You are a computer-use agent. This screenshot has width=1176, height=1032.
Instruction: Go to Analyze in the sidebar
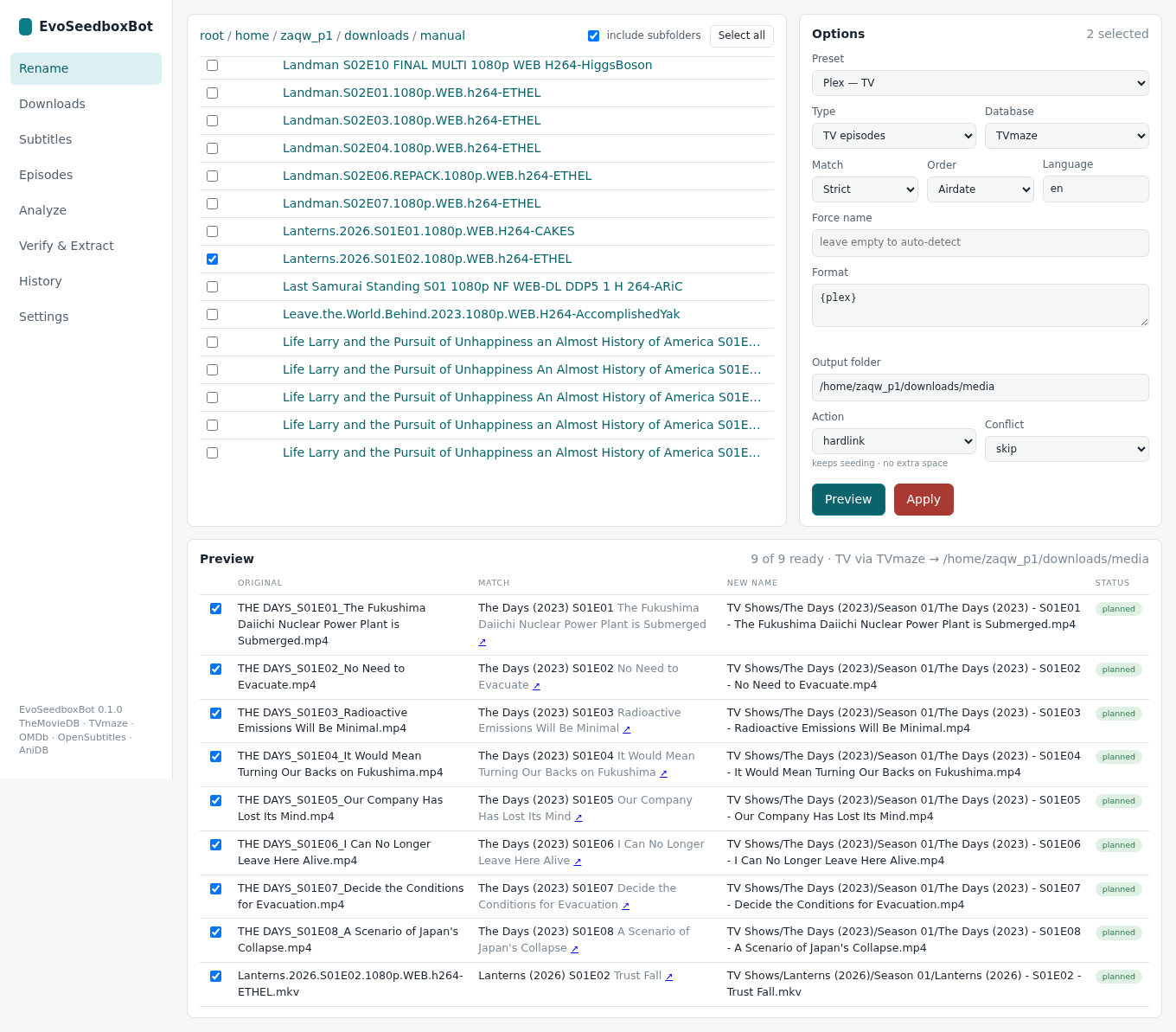tap(86, 210)
